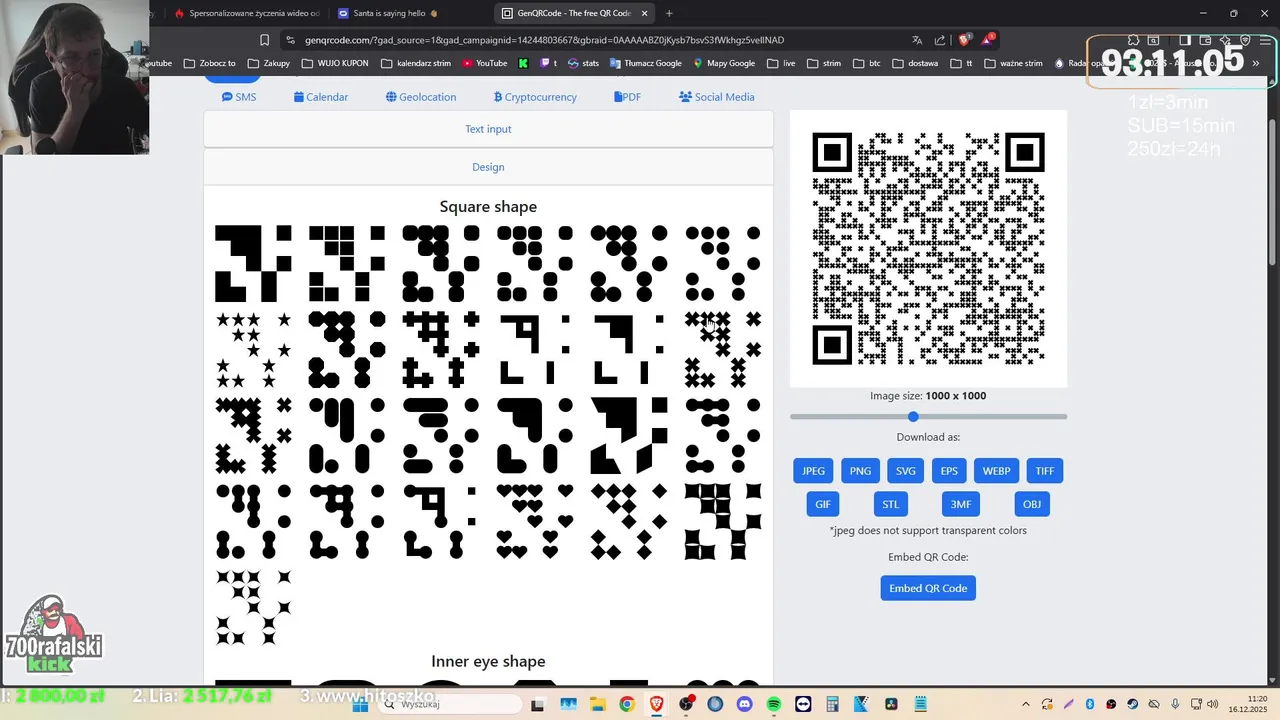Select the star-shaped square style
1280x720 pixels.
[253, 349]
